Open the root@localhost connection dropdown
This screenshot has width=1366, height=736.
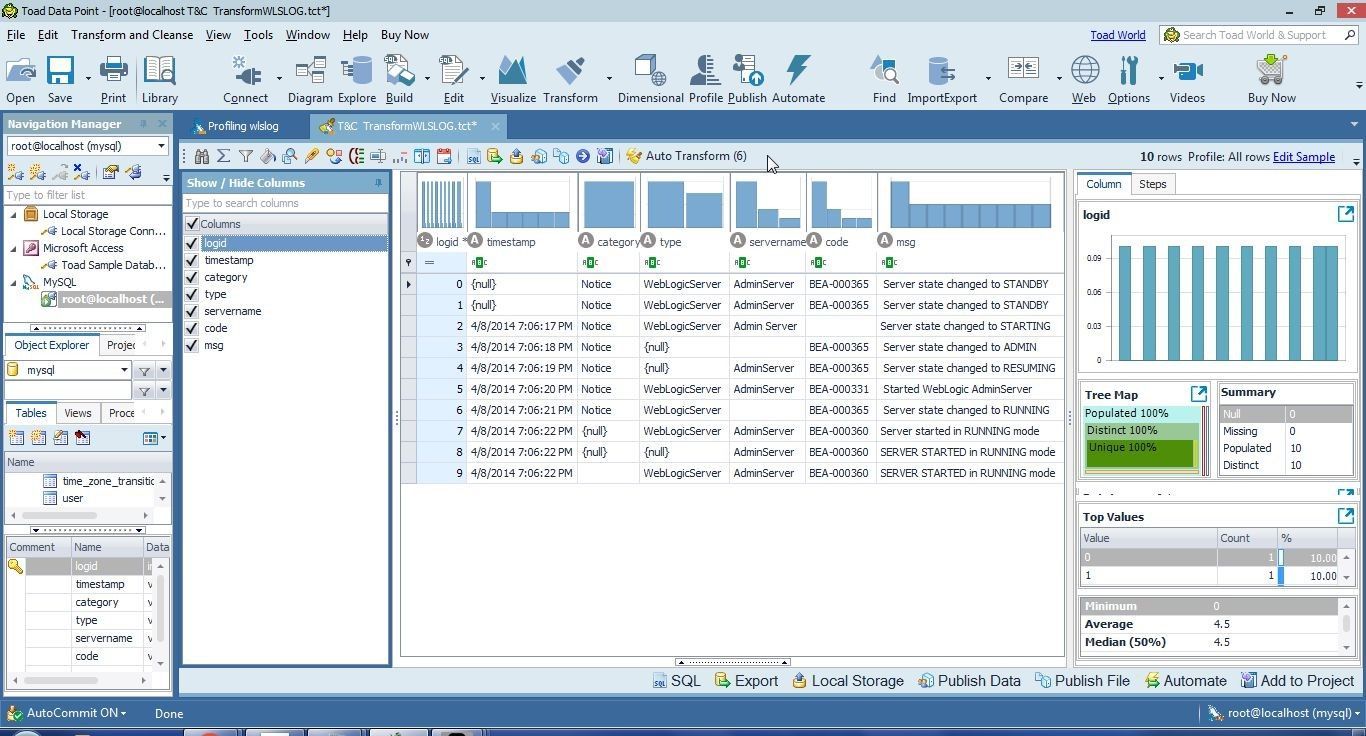point(161,146)
